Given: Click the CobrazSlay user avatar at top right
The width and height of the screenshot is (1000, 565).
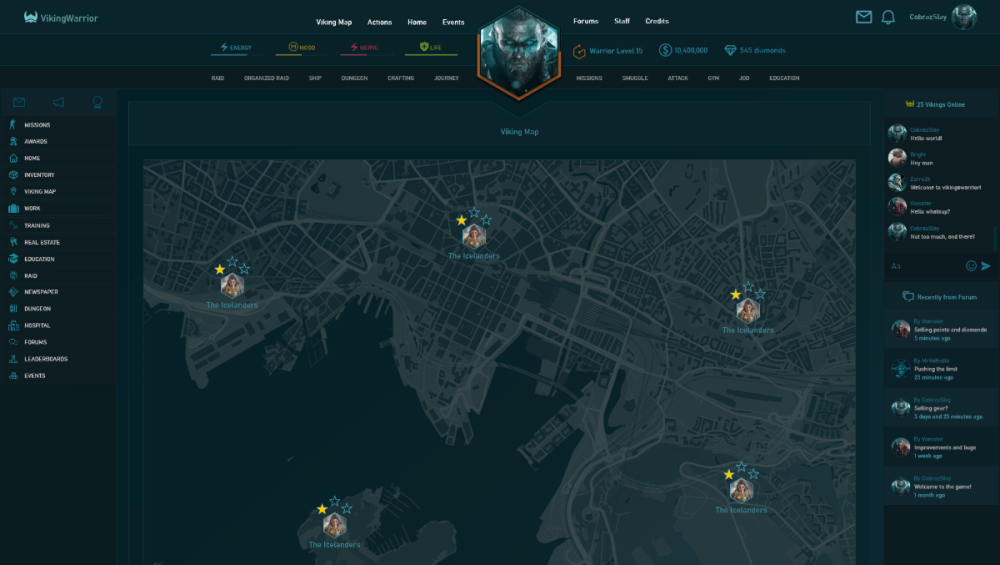Looking at the screenshot, I should [964, 17].
